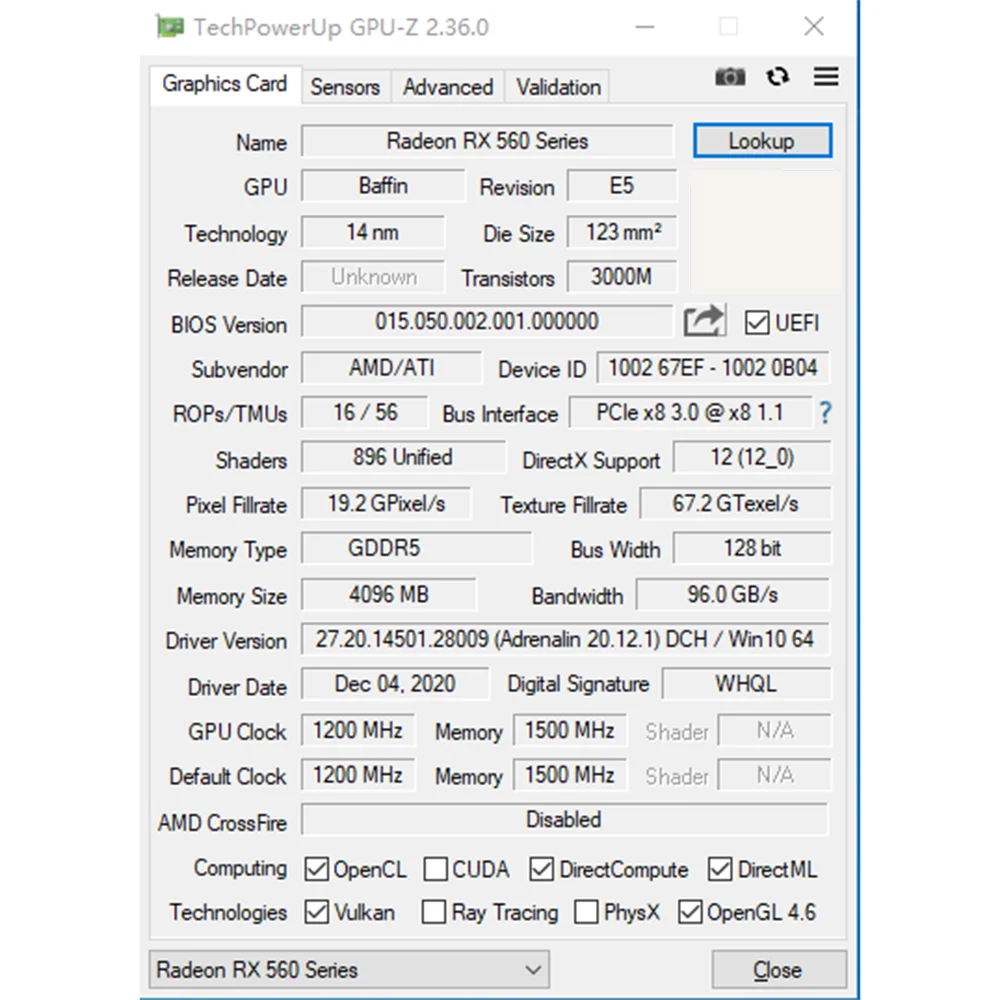The width and height of the screenshot is (1000, 1000).
Task: Click the ROPs/TMUs field 16 / 56
Action: pos(365,413)
